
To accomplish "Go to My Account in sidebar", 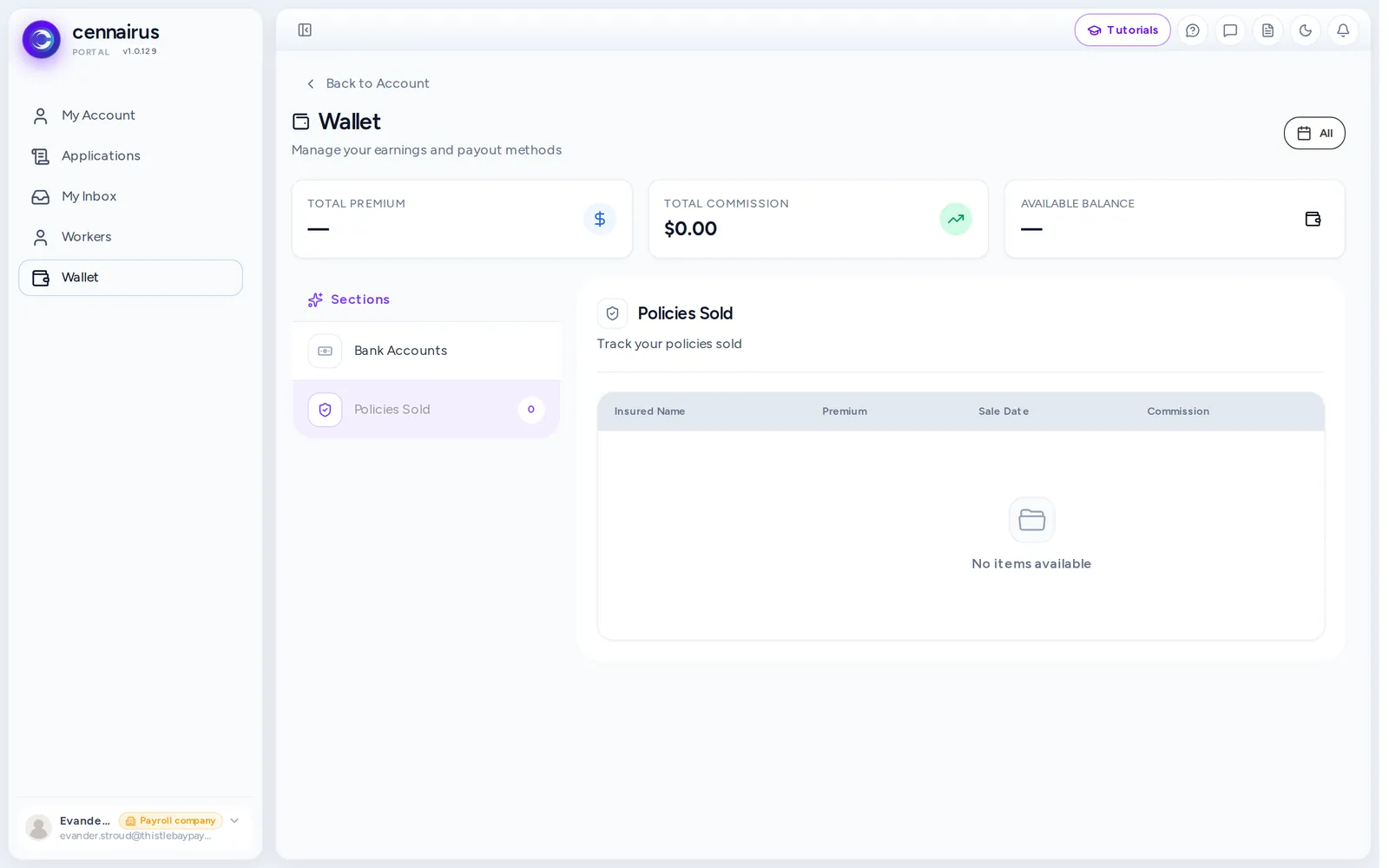I will (130, 115).
